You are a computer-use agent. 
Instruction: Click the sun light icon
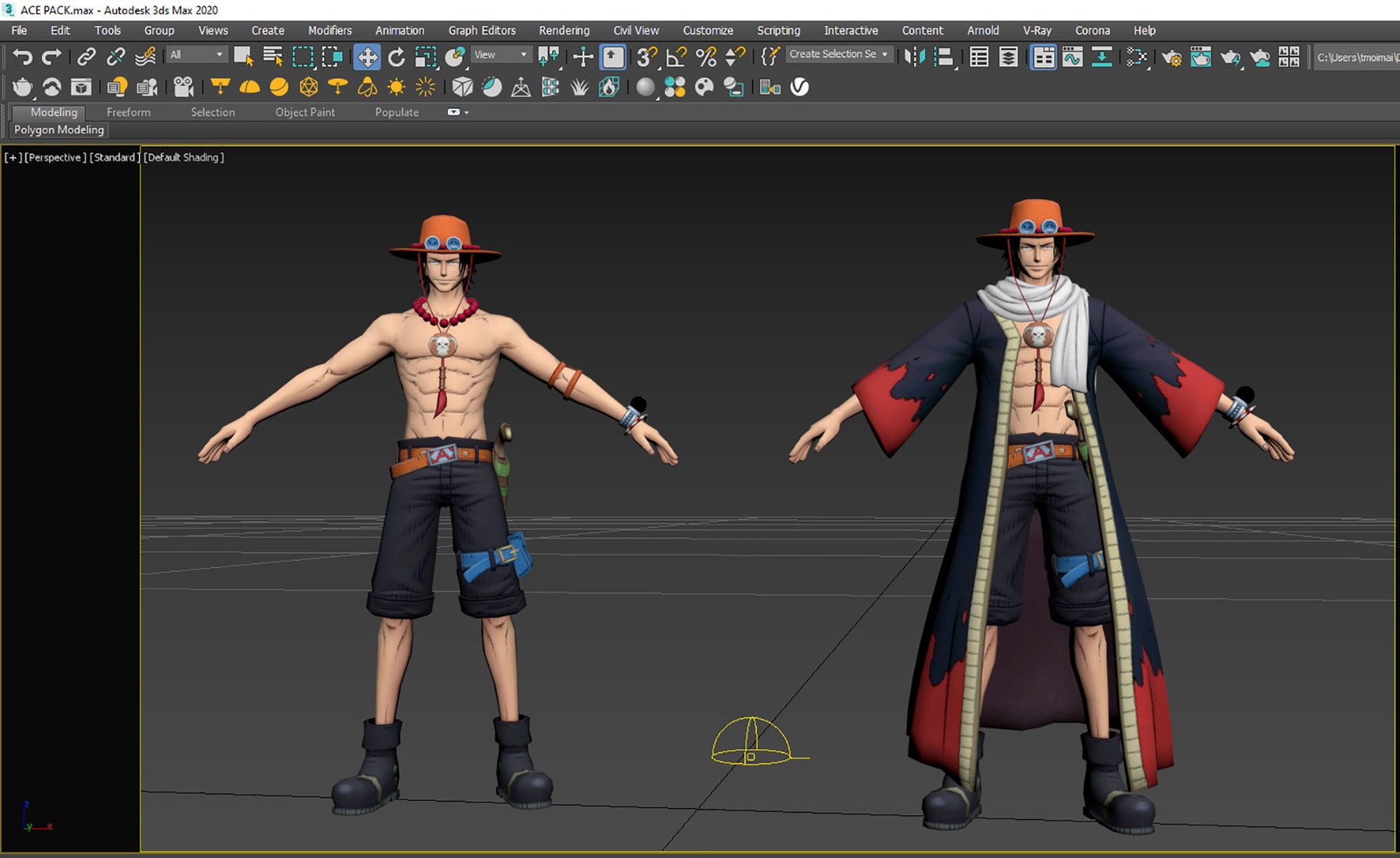[396, 87]
